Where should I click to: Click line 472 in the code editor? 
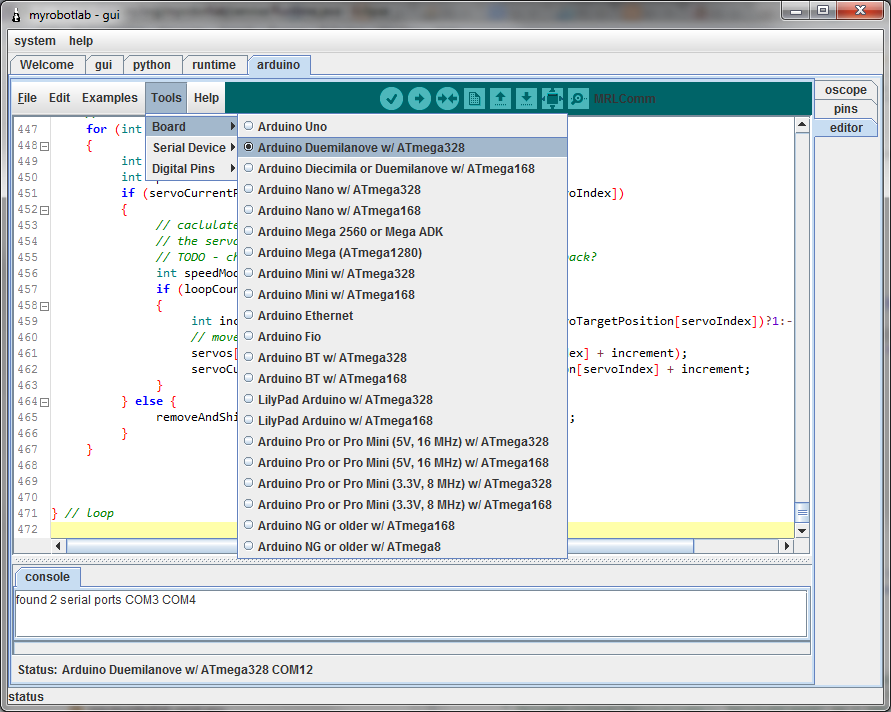(x=422, y=530)
